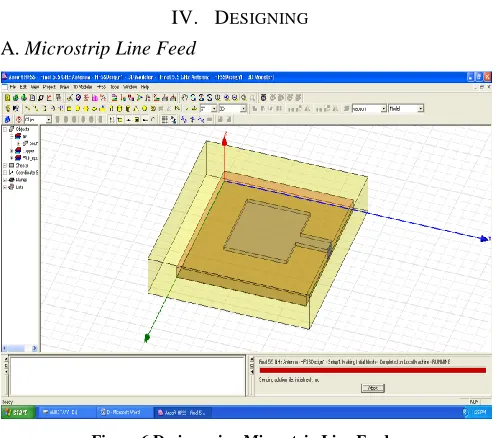This screenshot has width=496, height=438.
Task: Collapse the Objects tree node
Action: [x=5, y=129]
